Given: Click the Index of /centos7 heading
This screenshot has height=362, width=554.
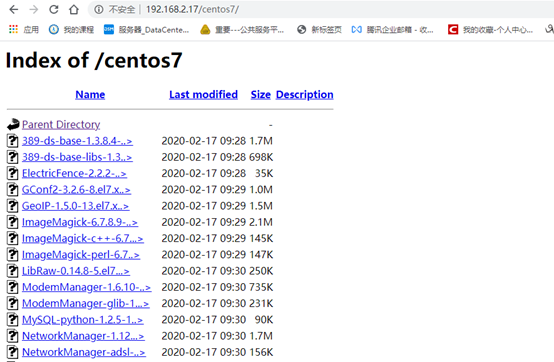Looking at the screenshot, I should coord(94,60).
